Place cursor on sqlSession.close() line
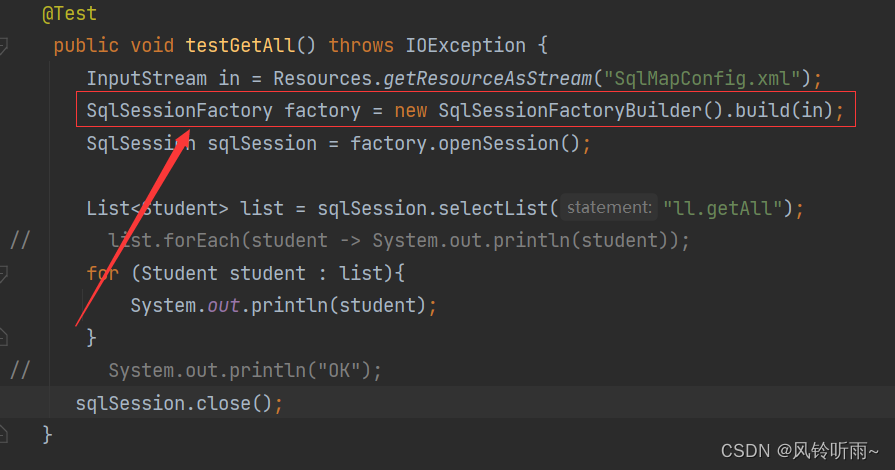Screen dimensions: 895x470 [173, 403]
